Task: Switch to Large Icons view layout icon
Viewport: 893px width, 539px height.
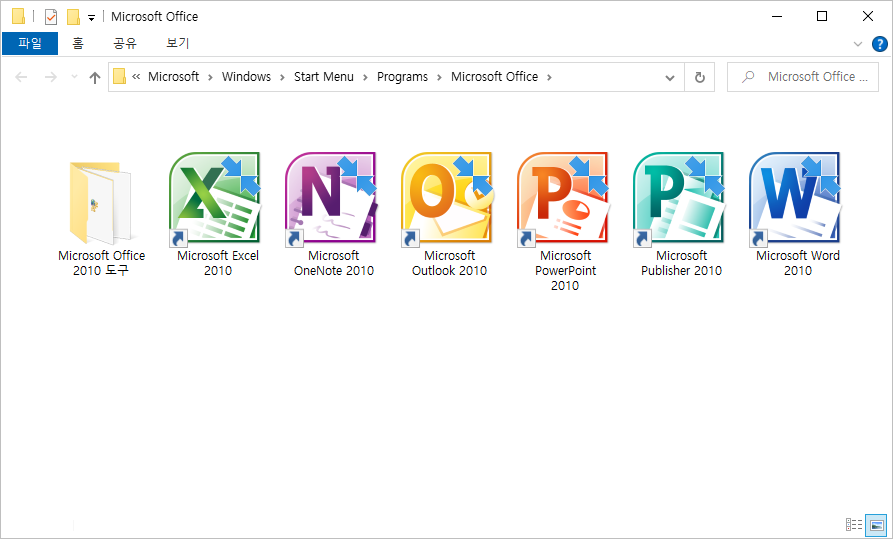Action: pyautogui.click(x=877, y=525)
